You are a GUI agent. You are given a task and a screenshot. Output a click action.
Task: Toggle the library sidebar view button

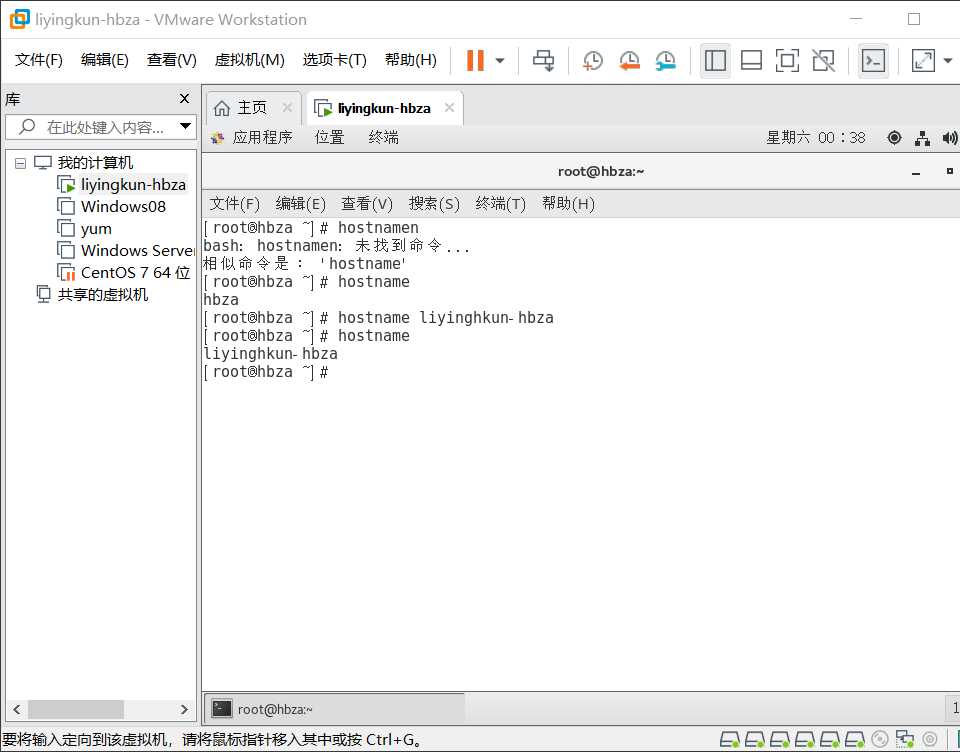[715, 60]
